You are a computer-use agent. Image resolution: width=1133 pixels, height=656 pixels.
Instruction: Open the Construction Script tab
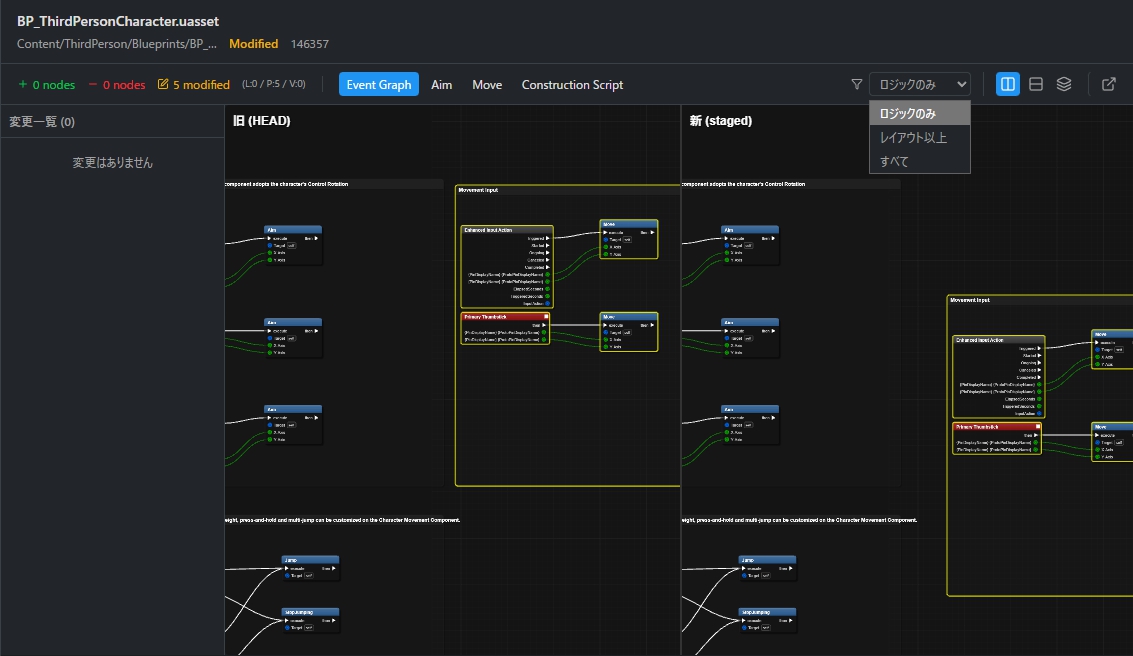point(572,85)
